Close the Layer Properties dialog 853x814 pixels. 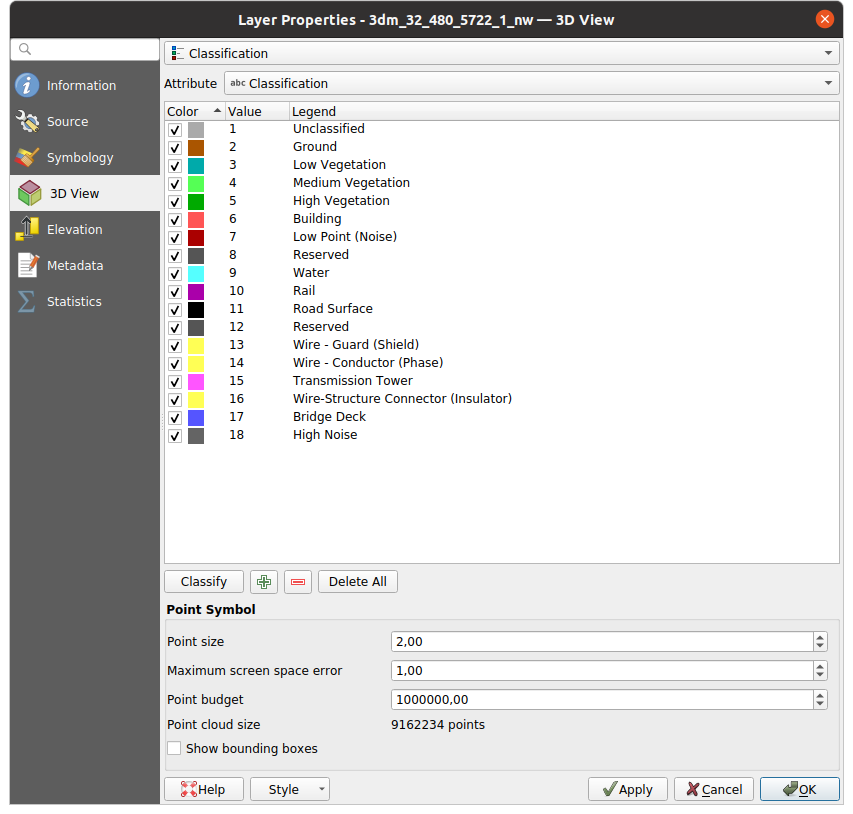coord(825,20)
